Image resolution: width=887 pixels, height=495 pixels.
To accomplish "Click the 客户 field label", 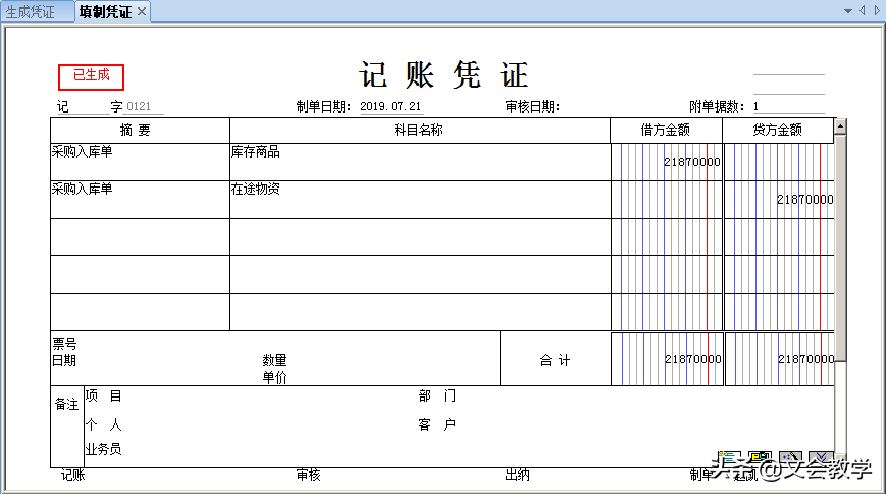I will point(437,424).
